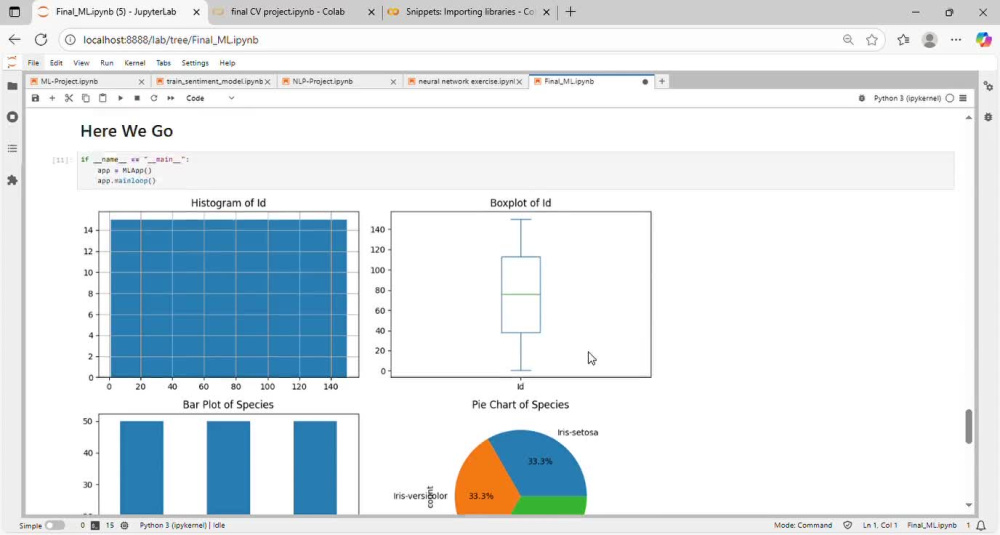Click the Here We Go heading

126,131
